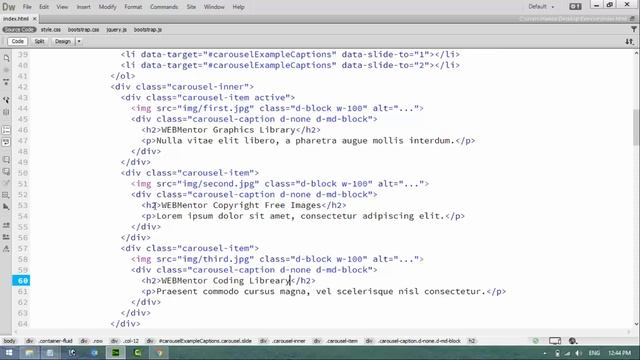Switch to Split view
This screenshot has height=360, width=640.
pyautogui.click(x=39, y=41)
